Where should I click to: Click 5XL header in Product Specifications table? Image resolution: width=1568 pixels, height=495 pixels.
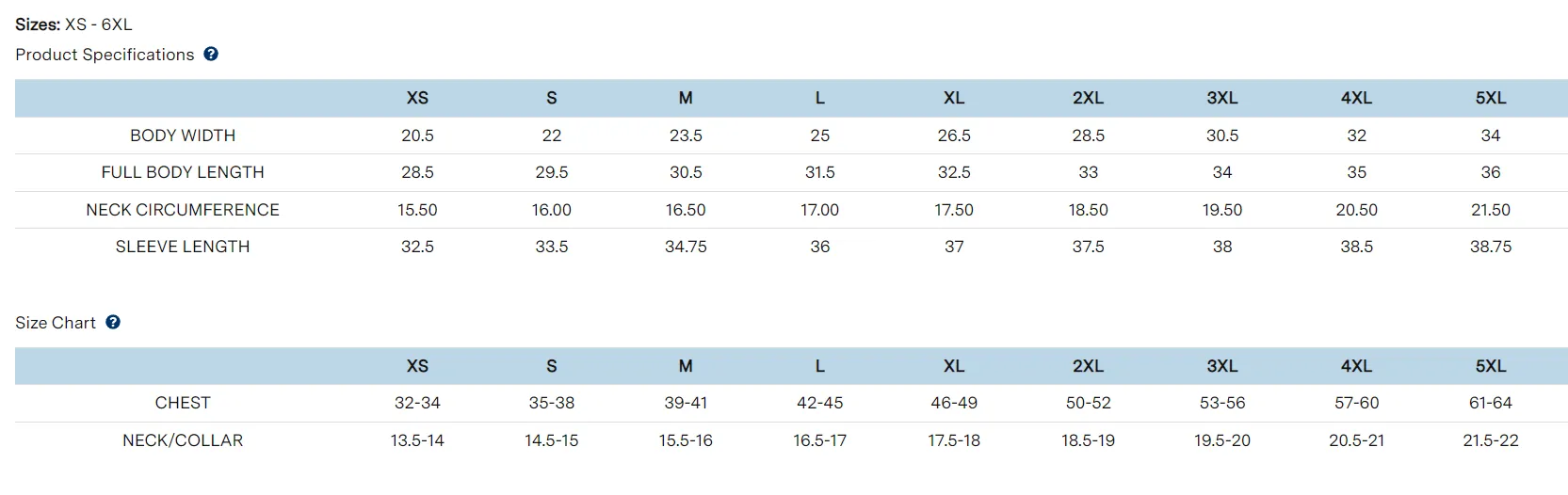[1490, 98]
